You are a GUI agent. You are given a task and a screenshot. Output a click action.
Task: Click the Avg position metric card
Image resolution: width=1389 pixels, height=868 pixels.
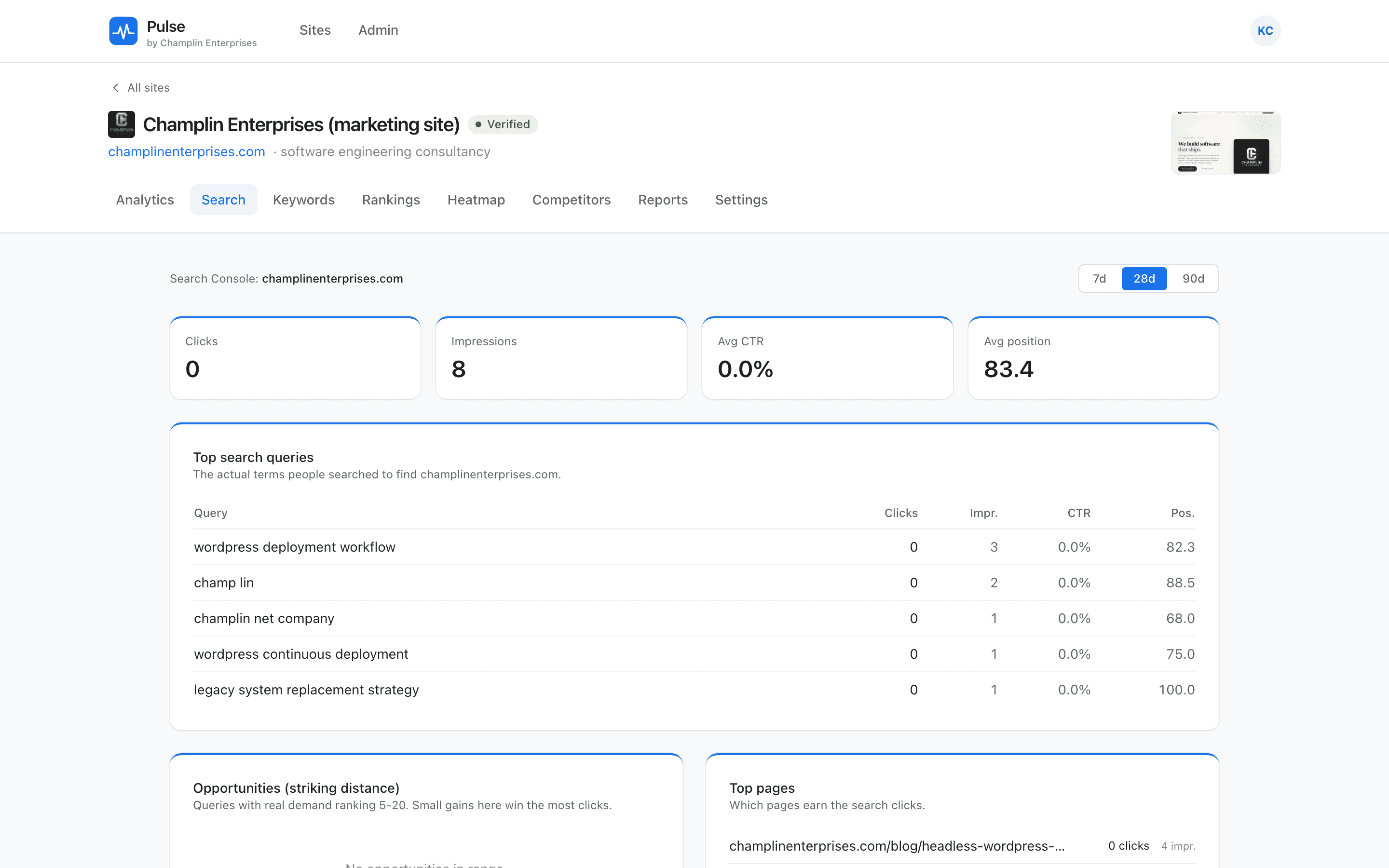[x=1093, y=358]
